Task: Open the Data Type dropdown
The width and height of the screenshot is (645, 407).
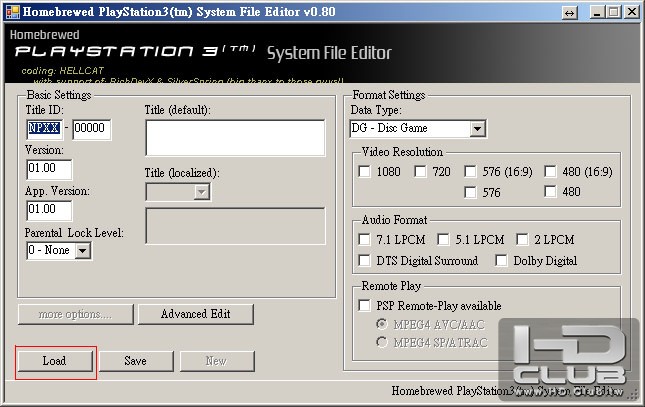Action: tap(477, 128)
